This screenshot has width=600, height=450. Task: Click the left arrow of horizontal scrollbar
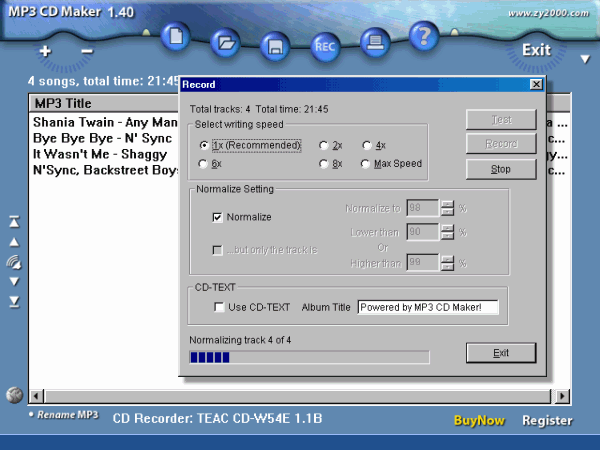click(37, 396)
